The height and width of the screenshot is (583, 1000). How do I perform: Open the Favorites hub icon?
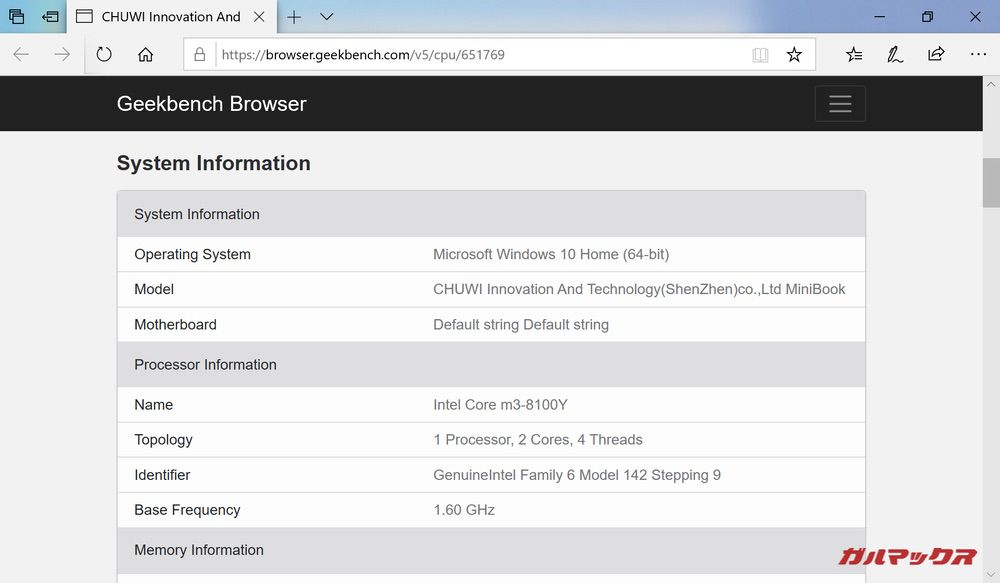(853, 55)
